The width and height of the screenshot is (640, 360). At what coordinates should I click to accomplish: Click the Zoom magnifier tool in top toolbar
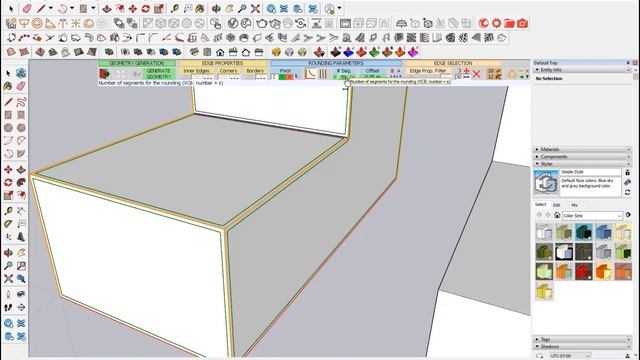coord(242,8)
